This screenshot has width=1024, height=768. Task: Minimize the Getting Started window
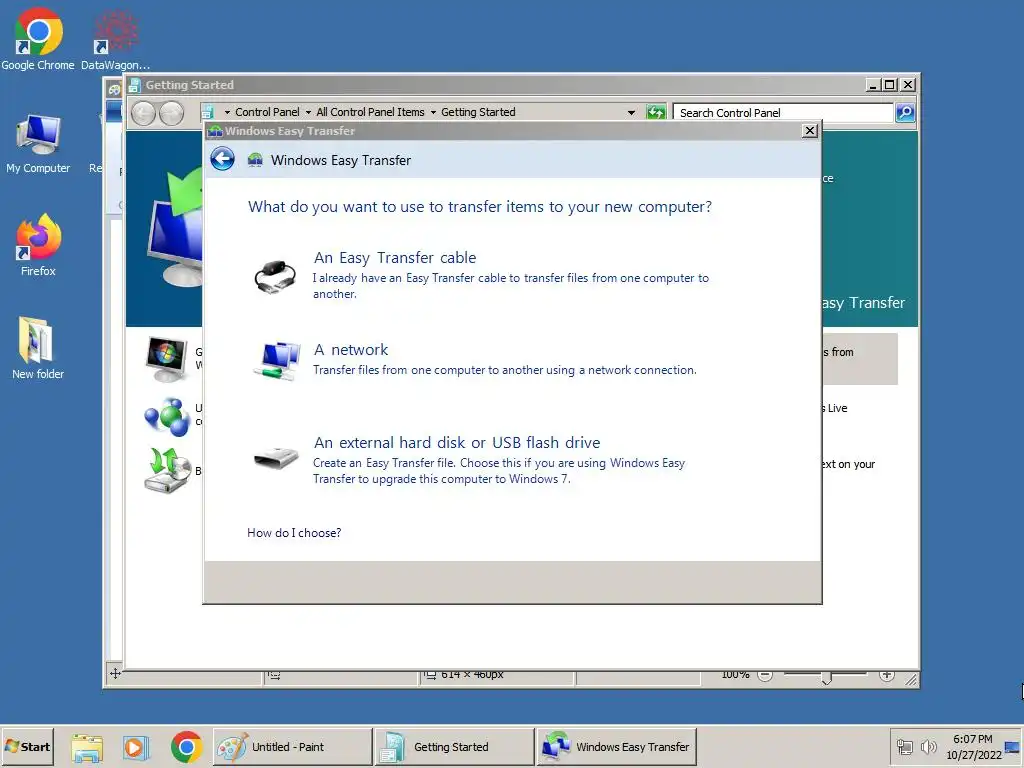873,85
